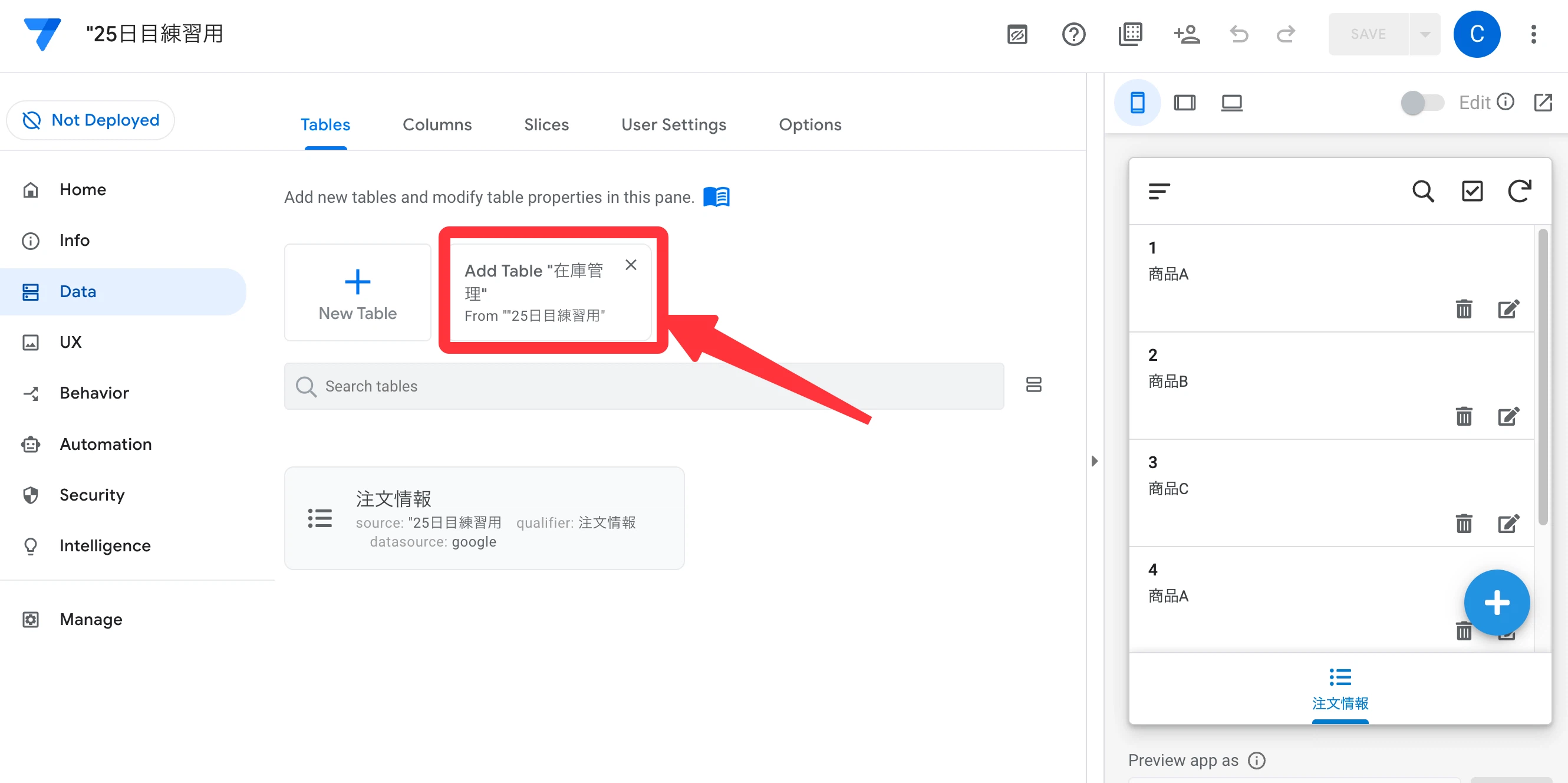Screen dimensions: 1568x783
Task: Switch preview to mobile phone view
Action: (1137, 102)
